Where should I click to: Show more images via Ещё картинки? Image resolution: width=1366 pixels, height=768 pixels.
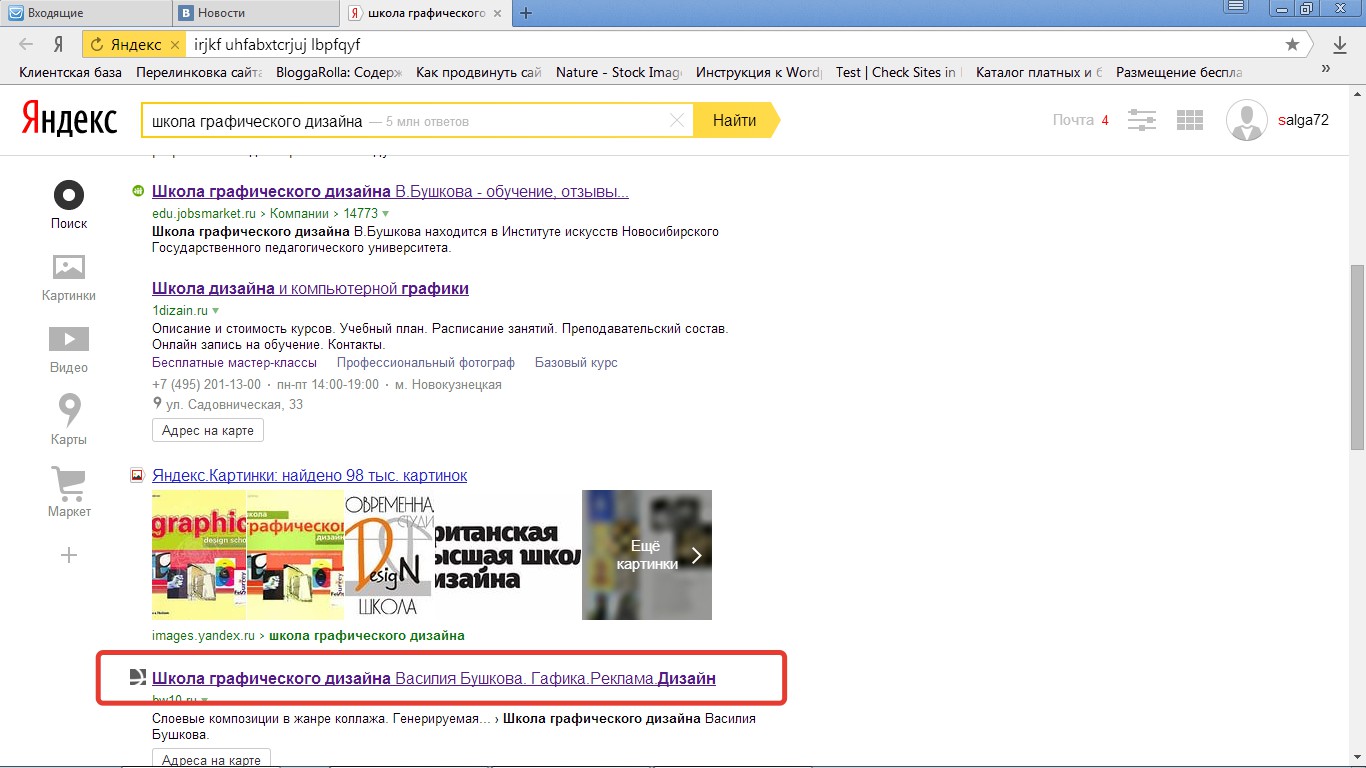coord(647,555)
